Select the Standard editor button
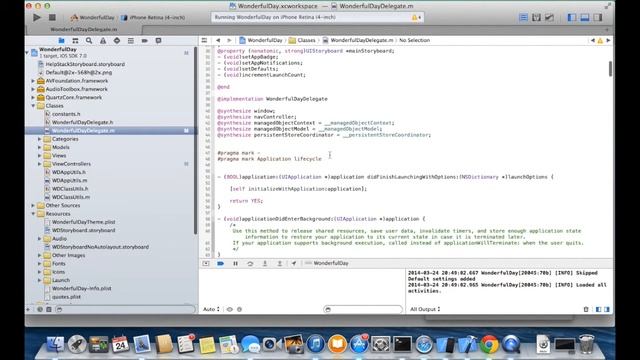The image size is (640, 360). coord(523,18)
